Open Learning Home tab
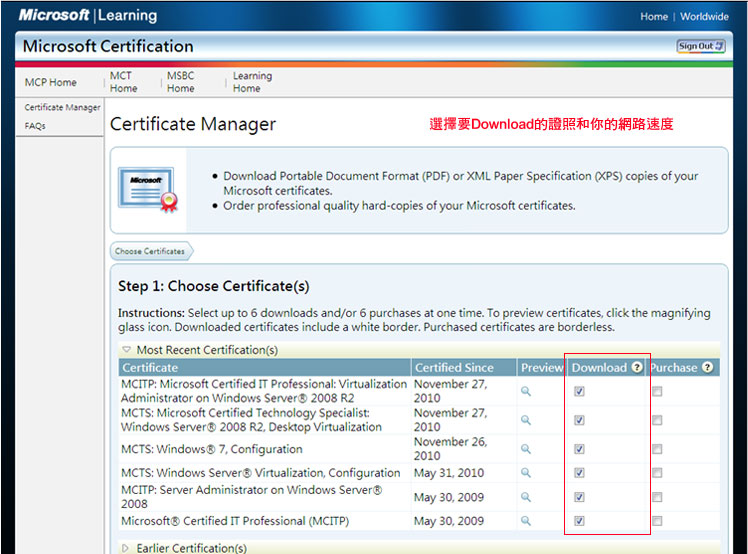The image size is (748, 554). pos(252,82)
